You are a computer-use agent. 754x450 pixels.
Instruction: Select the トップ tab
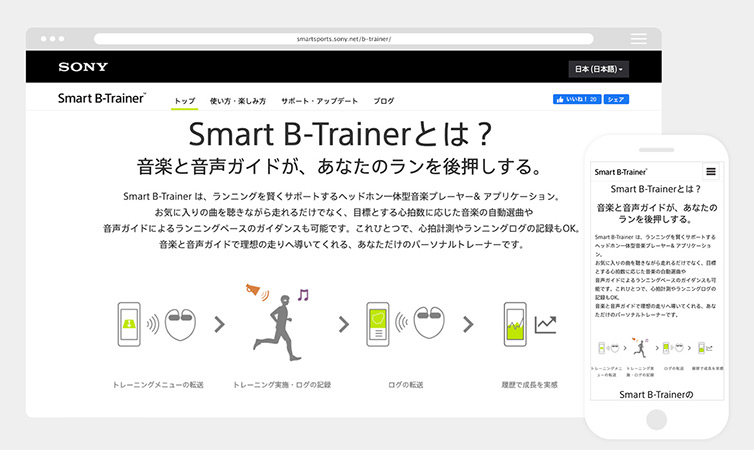coord(185,101)
